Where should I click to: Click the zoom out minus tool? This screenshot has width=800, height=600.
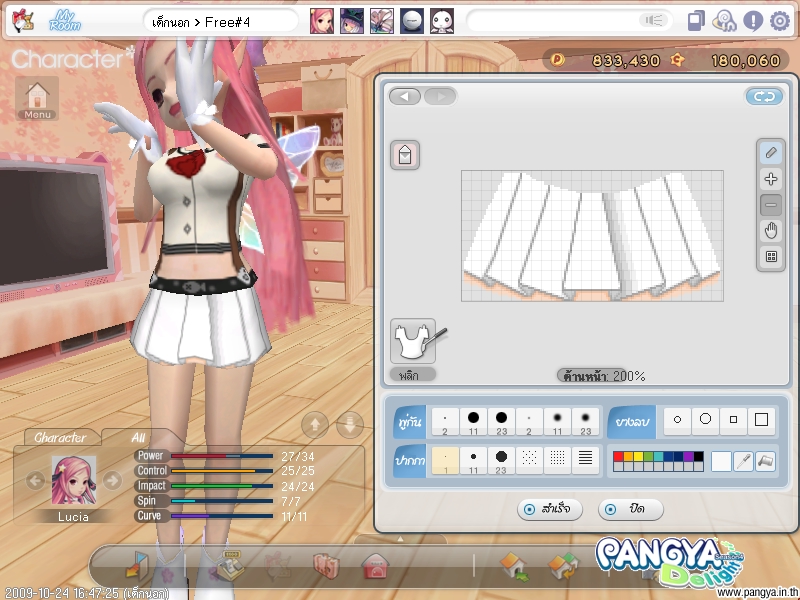click(x=771, y=205)
